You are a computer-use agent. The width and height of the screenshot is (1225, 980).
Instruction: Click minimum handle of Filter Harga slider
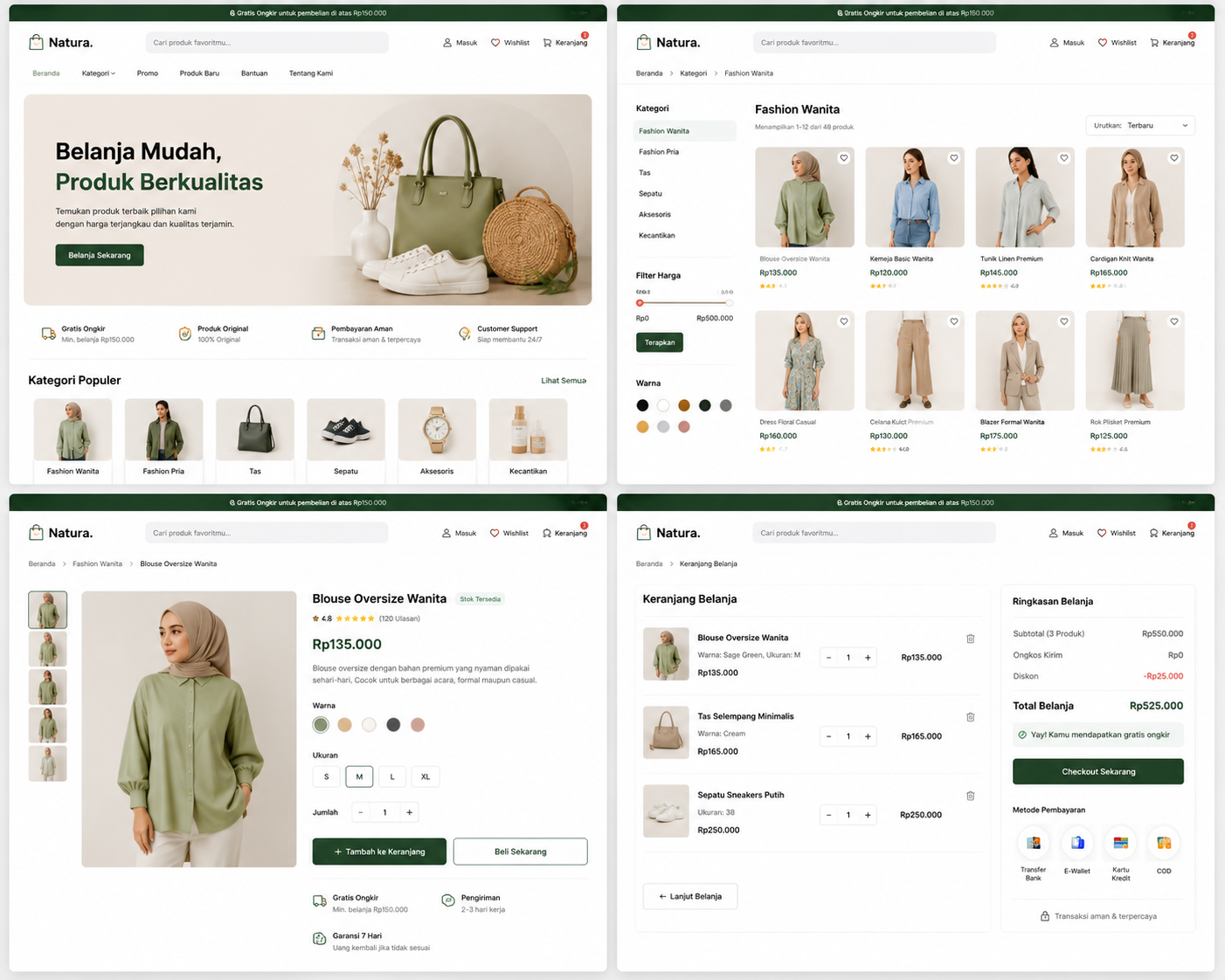click(640, 303)
